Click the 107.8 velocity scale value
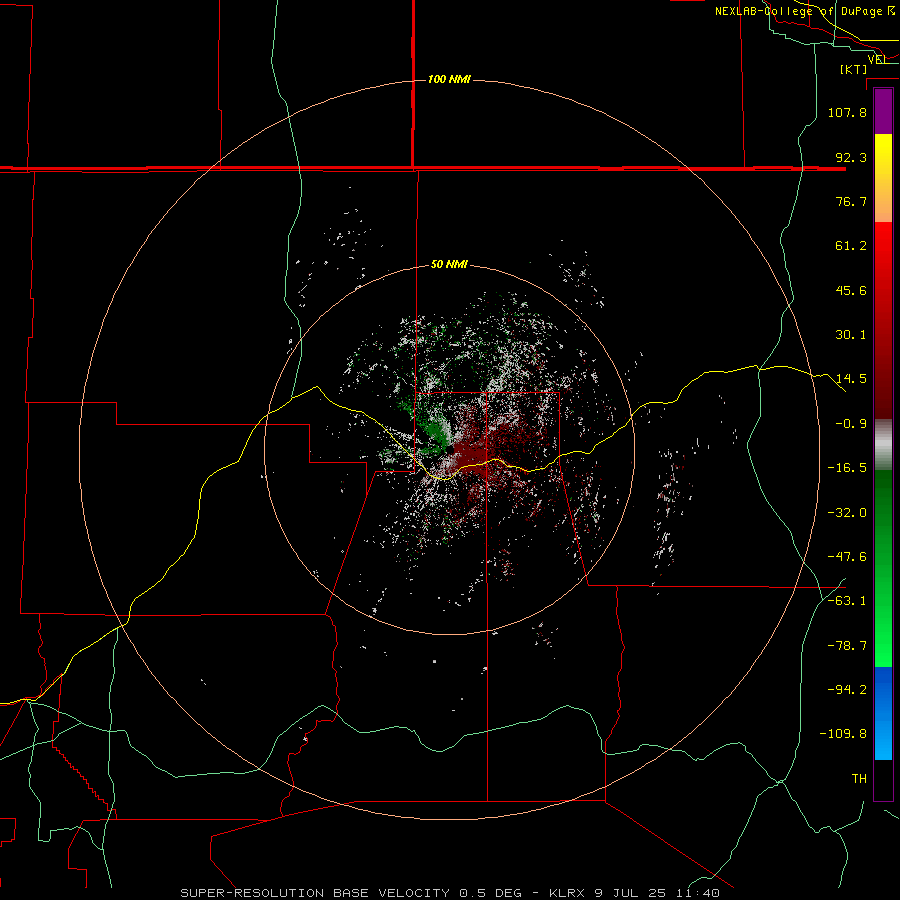The height and width of the screenshot is (900, 900). coord(847,112)
